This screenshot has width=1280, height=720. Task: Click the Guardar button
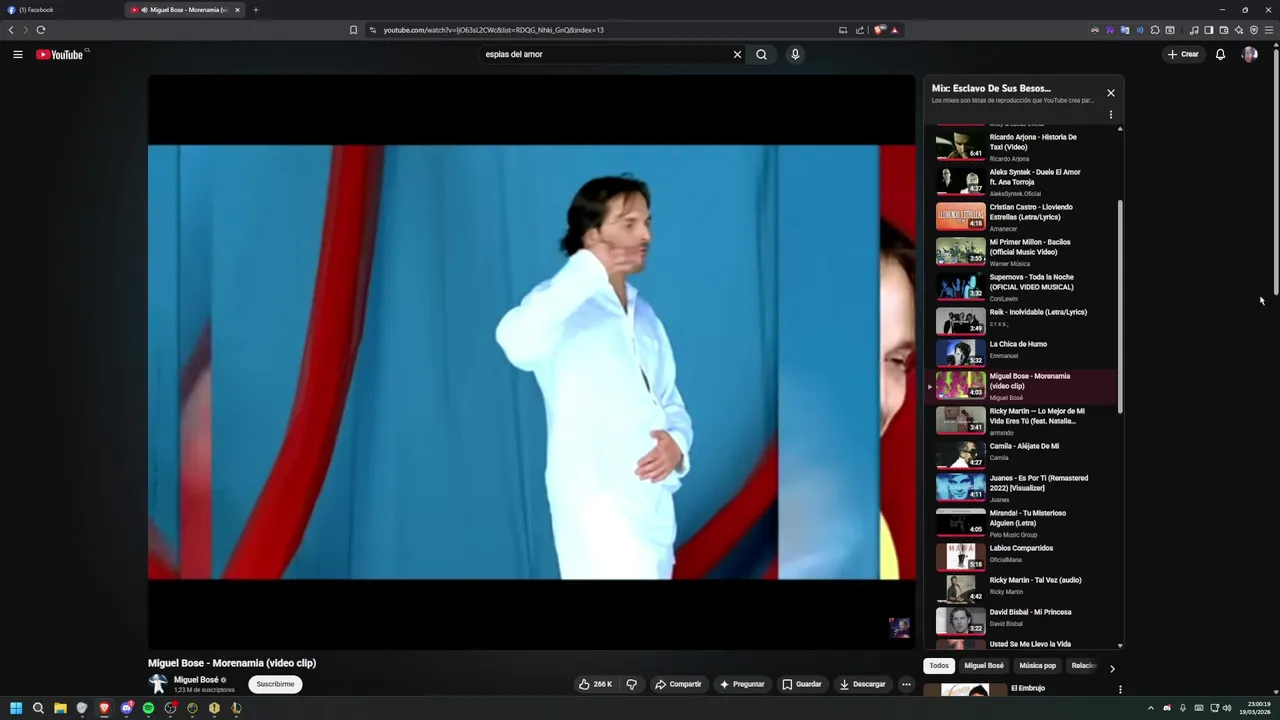(x=802, y=684)
